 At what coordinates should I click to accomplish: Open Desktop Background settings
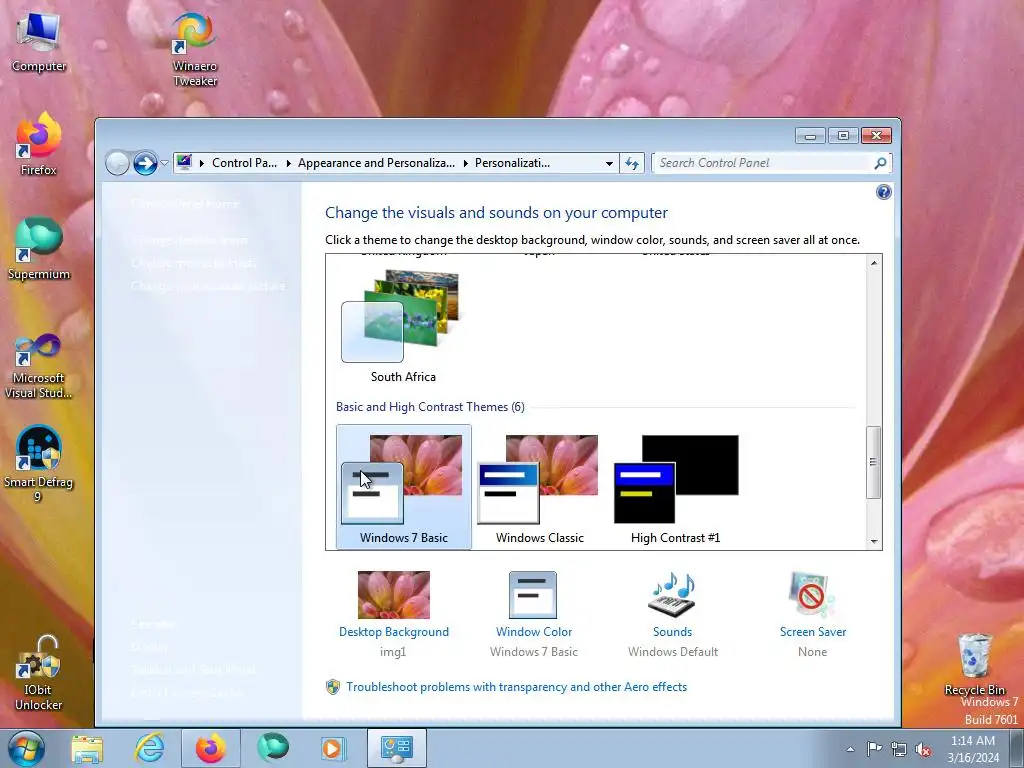394,632
